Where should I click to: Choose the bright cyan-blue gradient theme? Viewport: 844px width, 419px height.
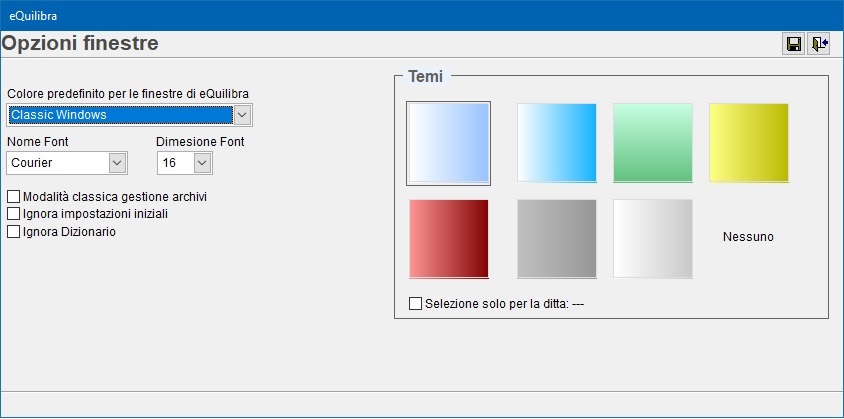coord(556,143)
